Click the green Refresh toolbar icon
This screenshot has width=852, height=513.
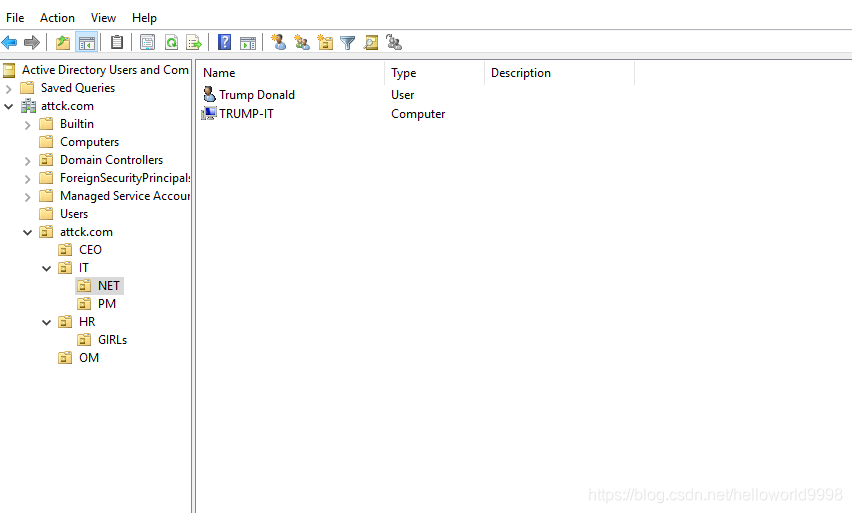(171, 42)
